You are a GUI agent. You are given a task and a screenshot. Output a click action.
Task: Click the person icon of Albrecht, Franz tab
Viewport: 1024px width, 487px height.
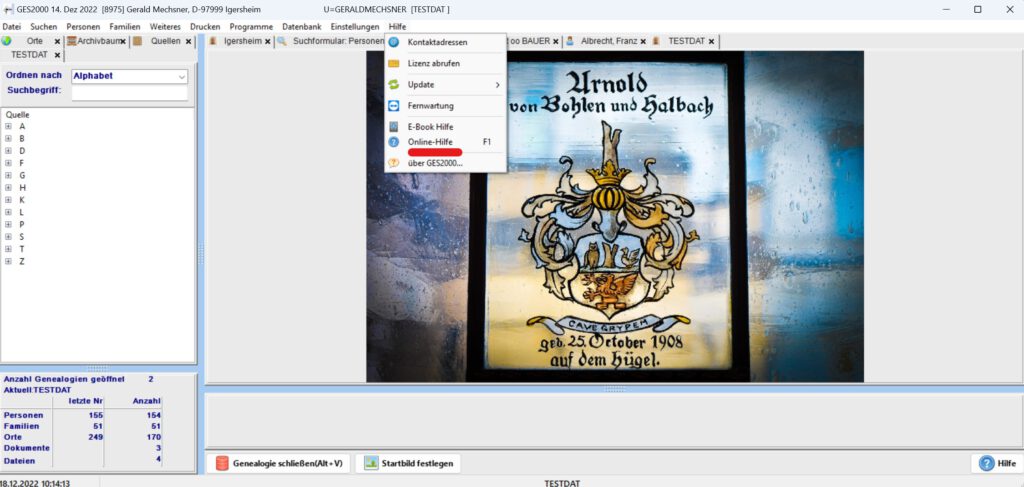569,40
